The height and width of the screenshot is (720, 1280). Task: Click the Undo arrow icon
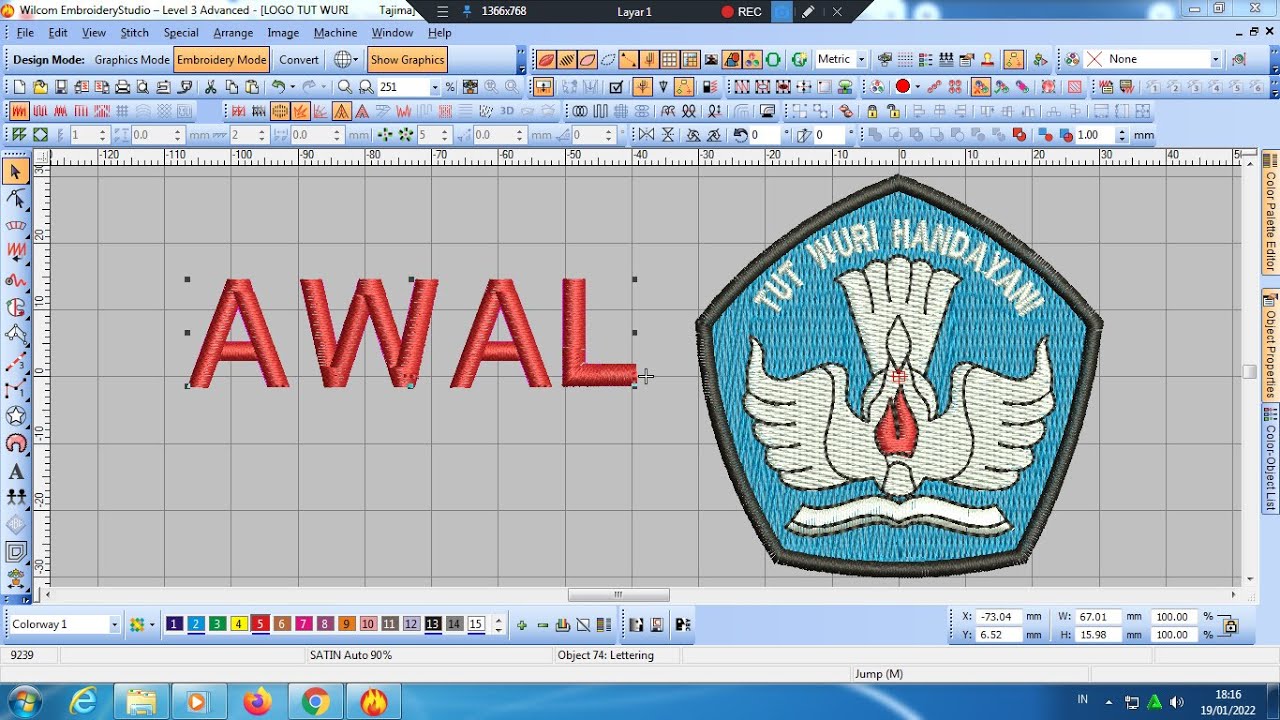point(279,87)
